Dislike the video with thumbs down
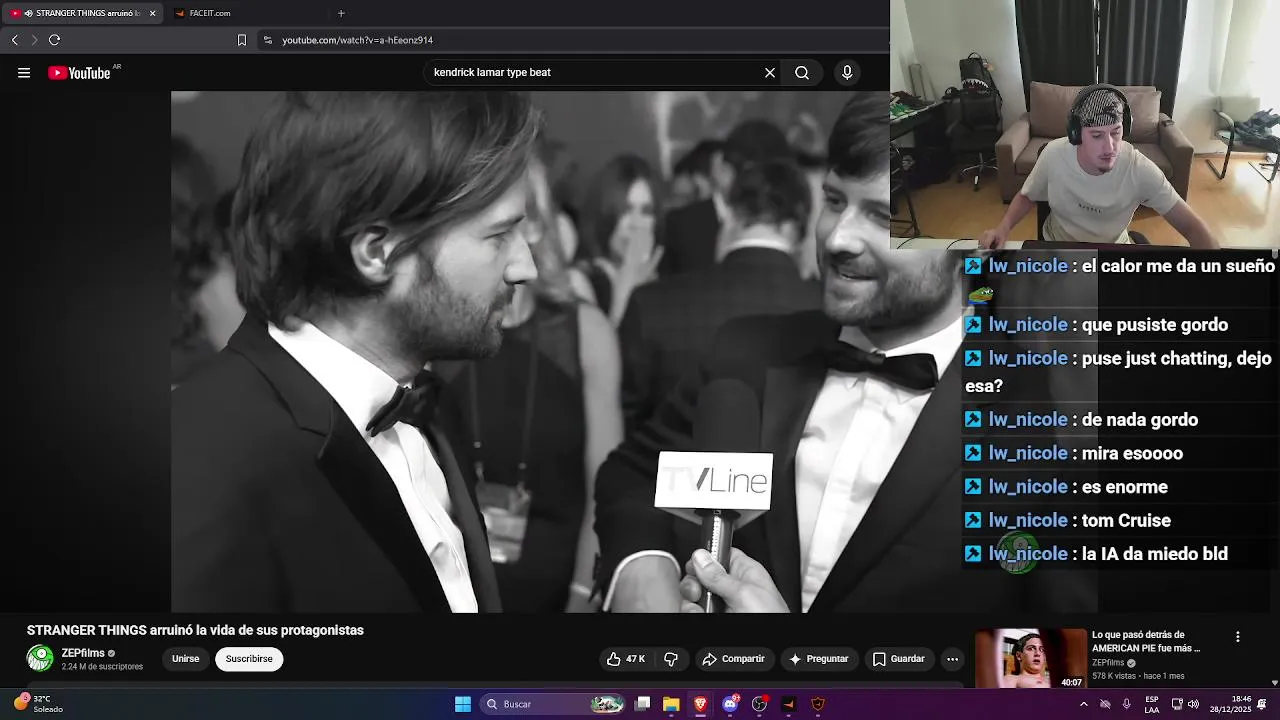 click(x=671, y=659)
